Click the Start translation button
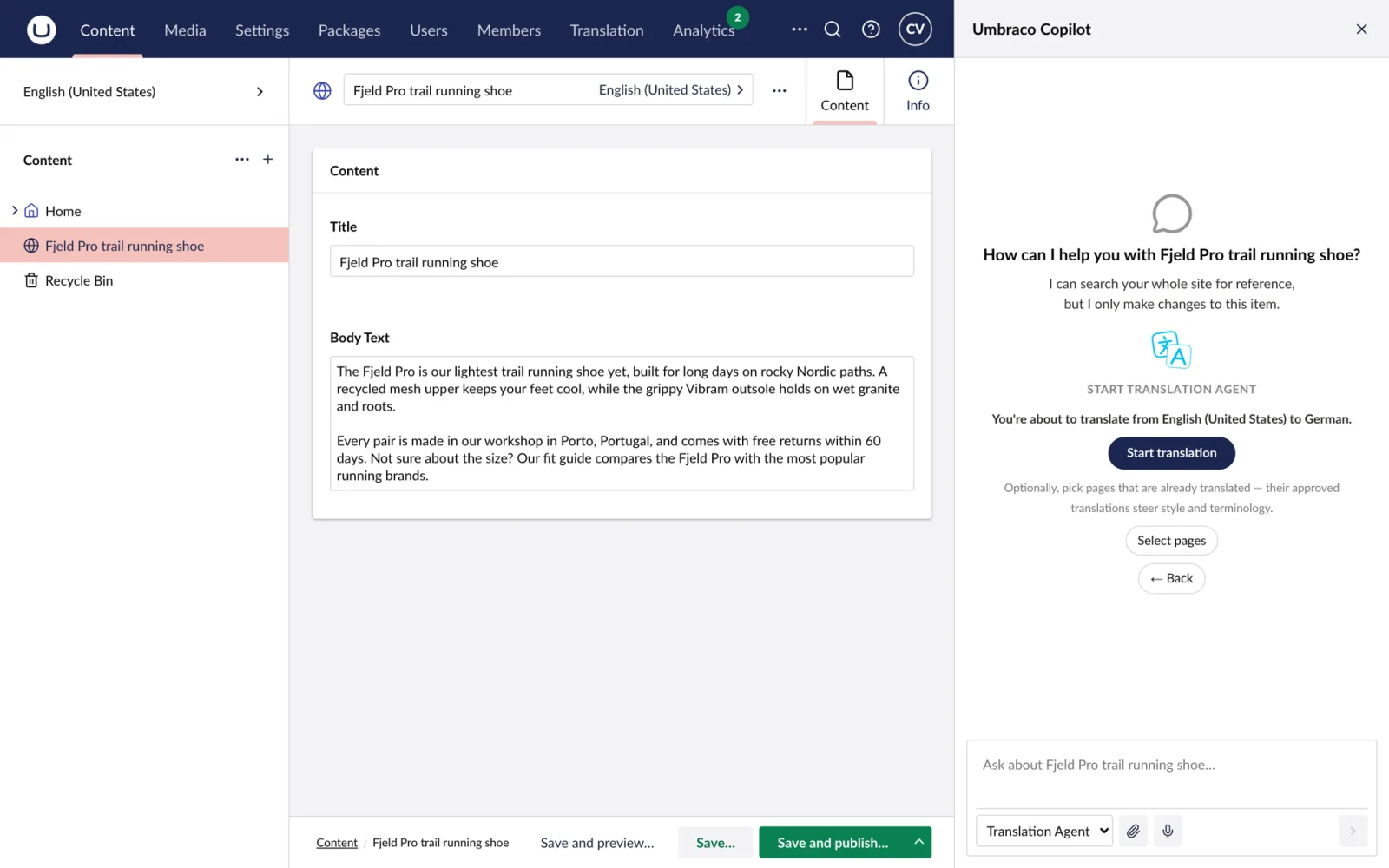Screen dimensions: 1389x868 pos(1171,453)
